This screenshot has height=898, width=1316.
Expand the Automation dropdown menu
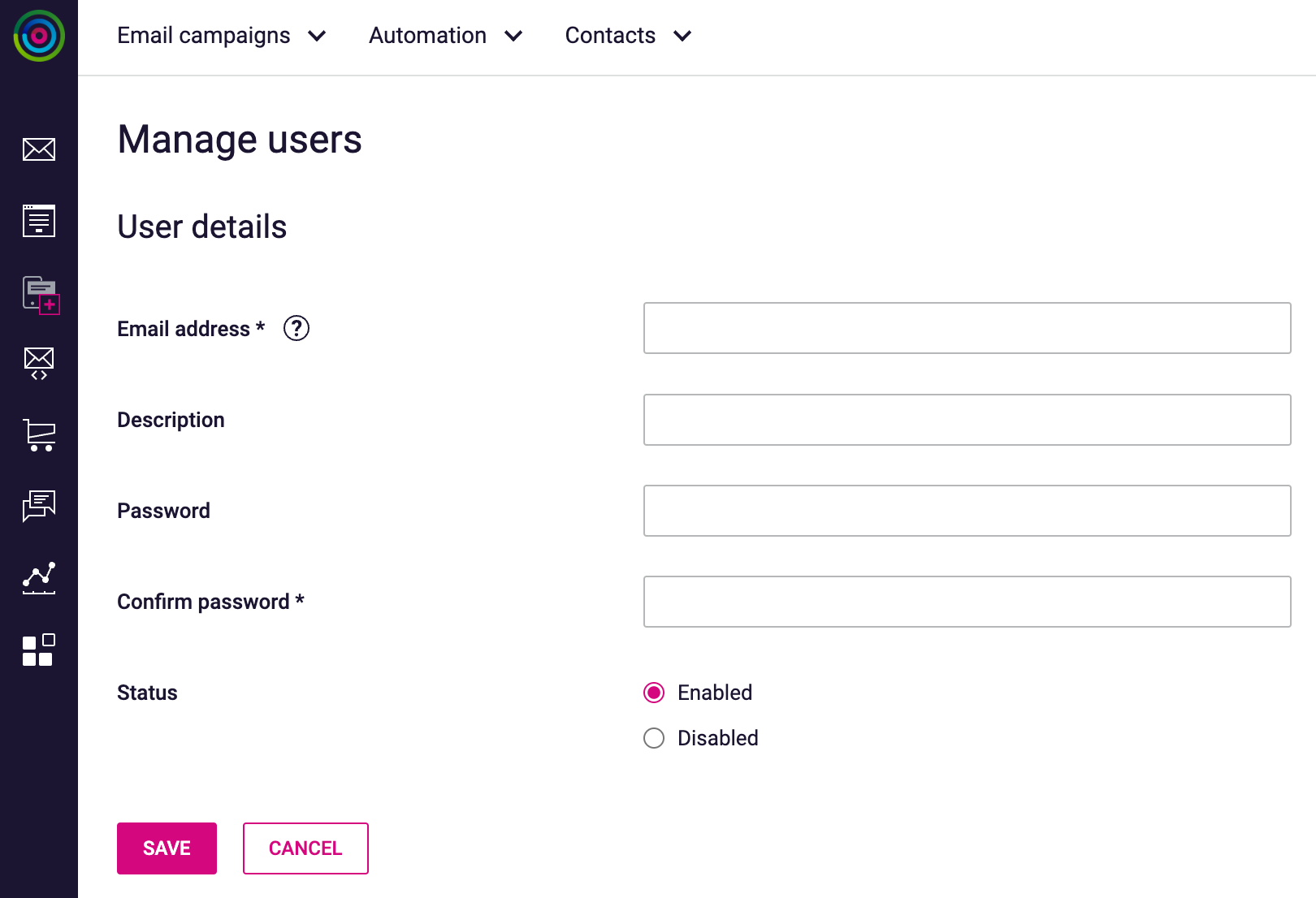pos(445,36)
